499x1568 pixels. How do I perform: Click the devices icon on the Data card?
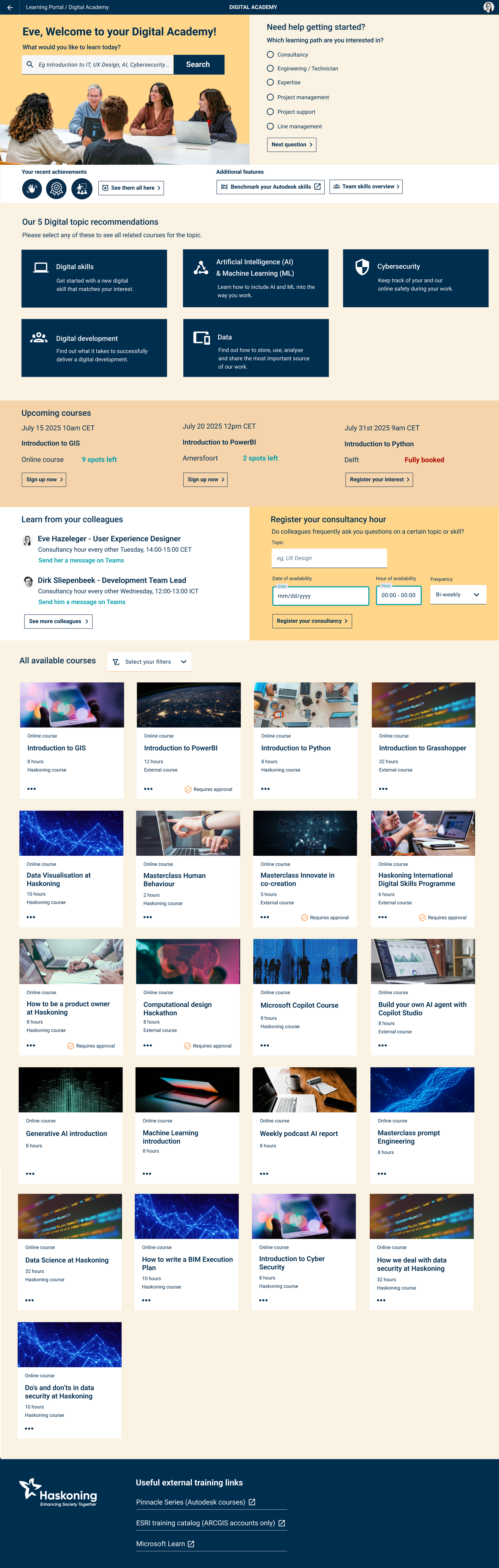click(x=201, y=338)
